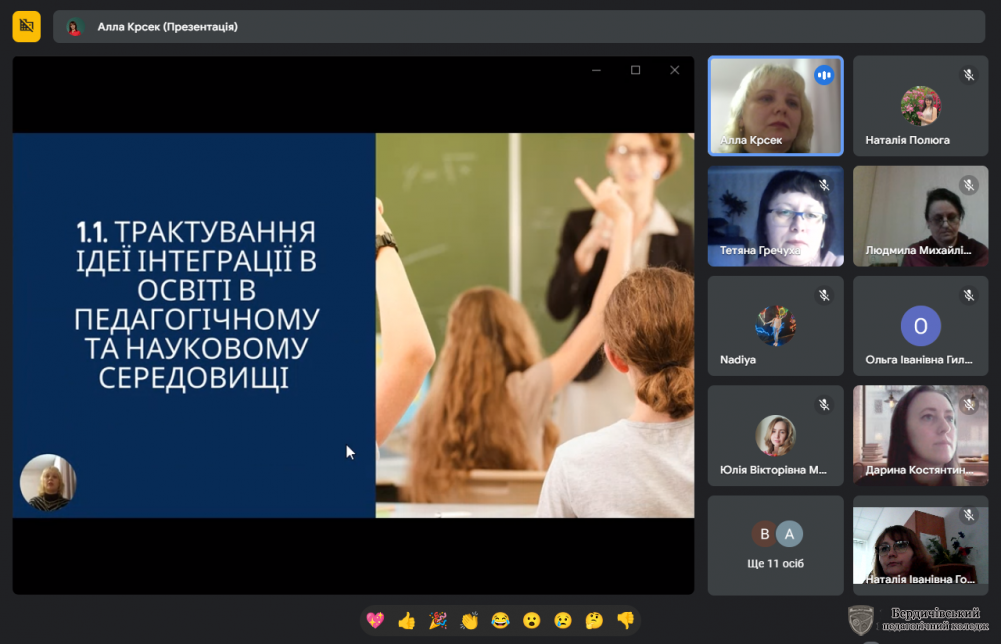1001x644 pixels.
Task: Send the thumbs up reaction
Action: click(406, 620)
